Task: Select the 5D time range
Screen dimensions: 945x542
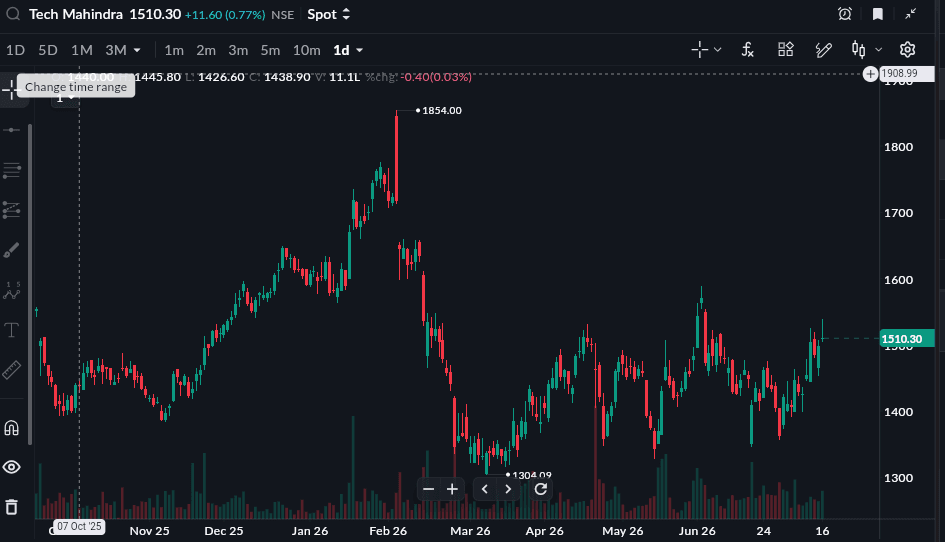Action: click(x=48, y=50)
